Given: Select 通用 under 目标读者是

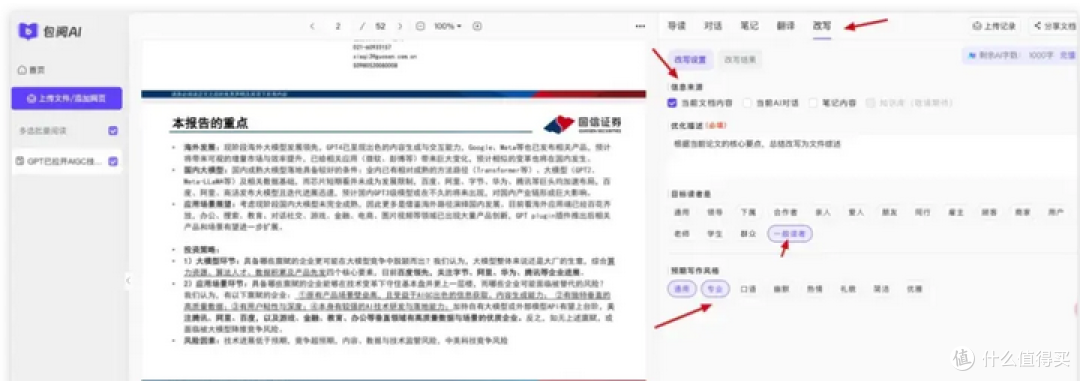Looking at the screenshot, I should pyautogui.click(x=681, y=213).
